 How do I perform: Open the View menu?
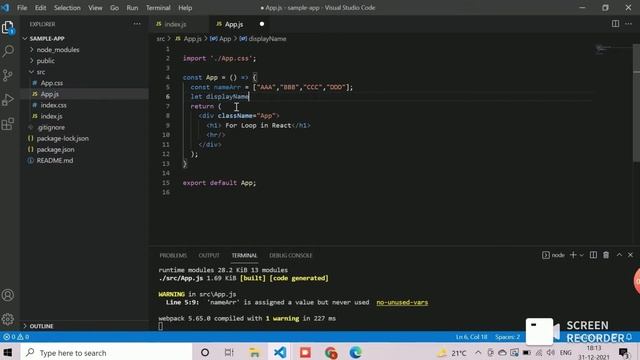pos(95,8)
